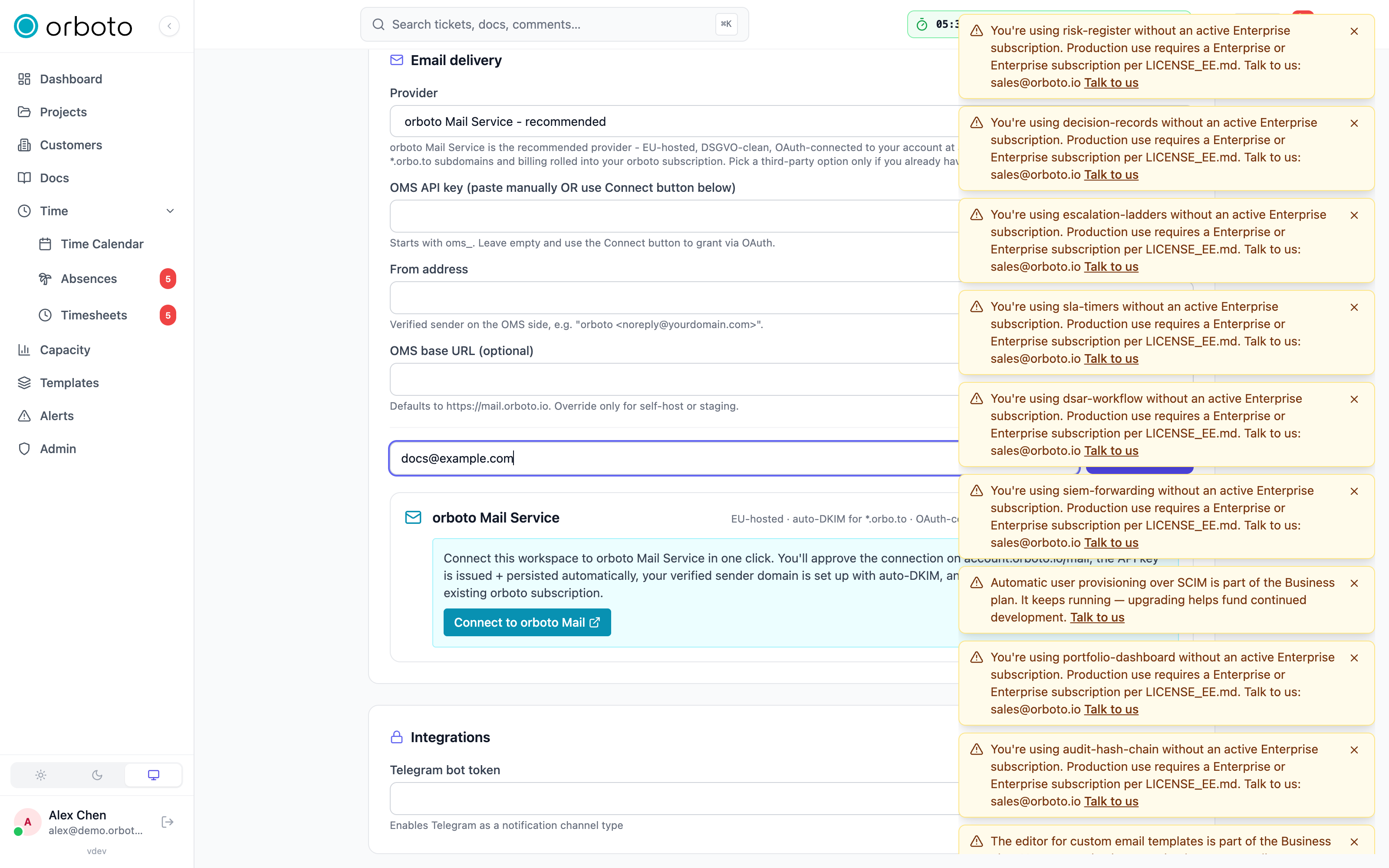Screen dimensions: 1389x868
Task: Open Admin settings
Action: pos(96,449)
